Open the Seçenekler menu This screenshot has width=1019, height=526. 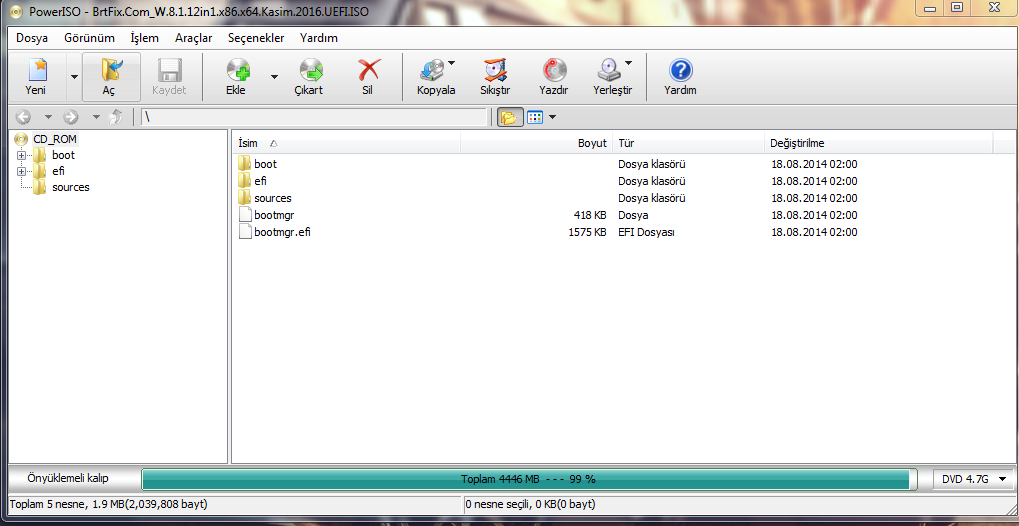coord(256,38)
